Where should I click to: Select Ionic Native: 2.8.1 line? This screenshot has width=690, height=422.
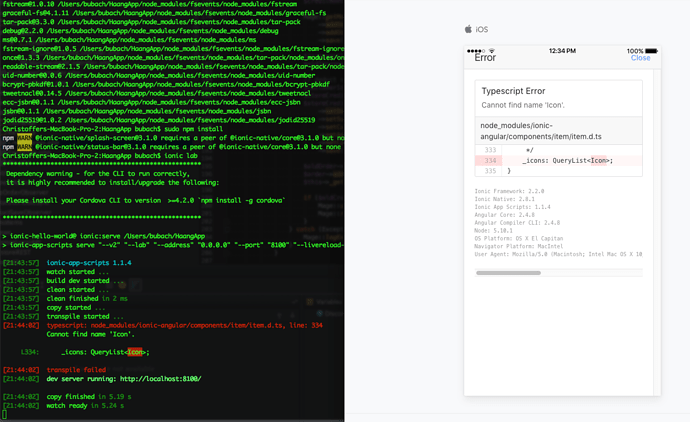504,199
